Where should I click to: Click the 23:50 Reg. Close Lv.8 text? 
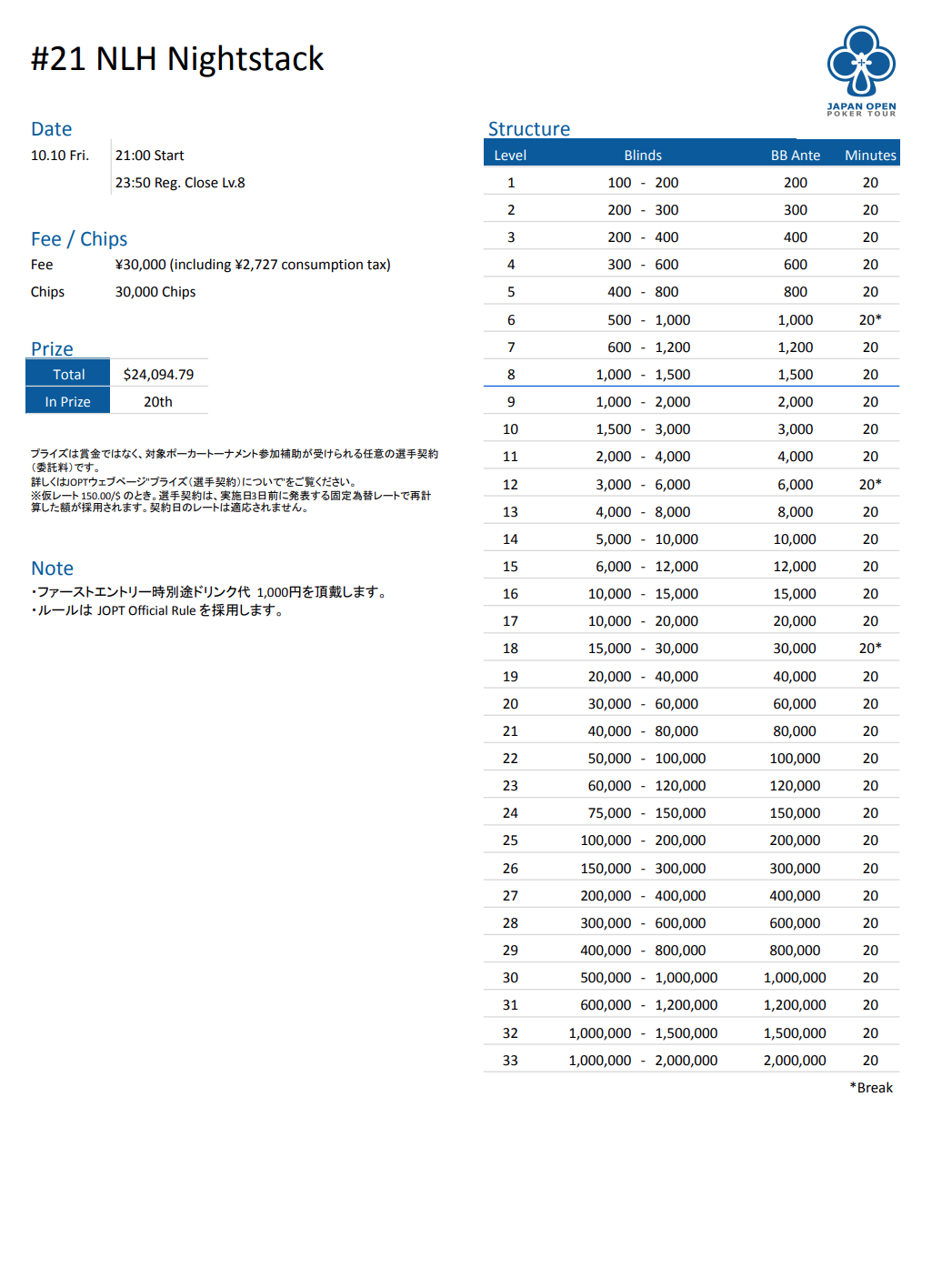coord(180,183)
